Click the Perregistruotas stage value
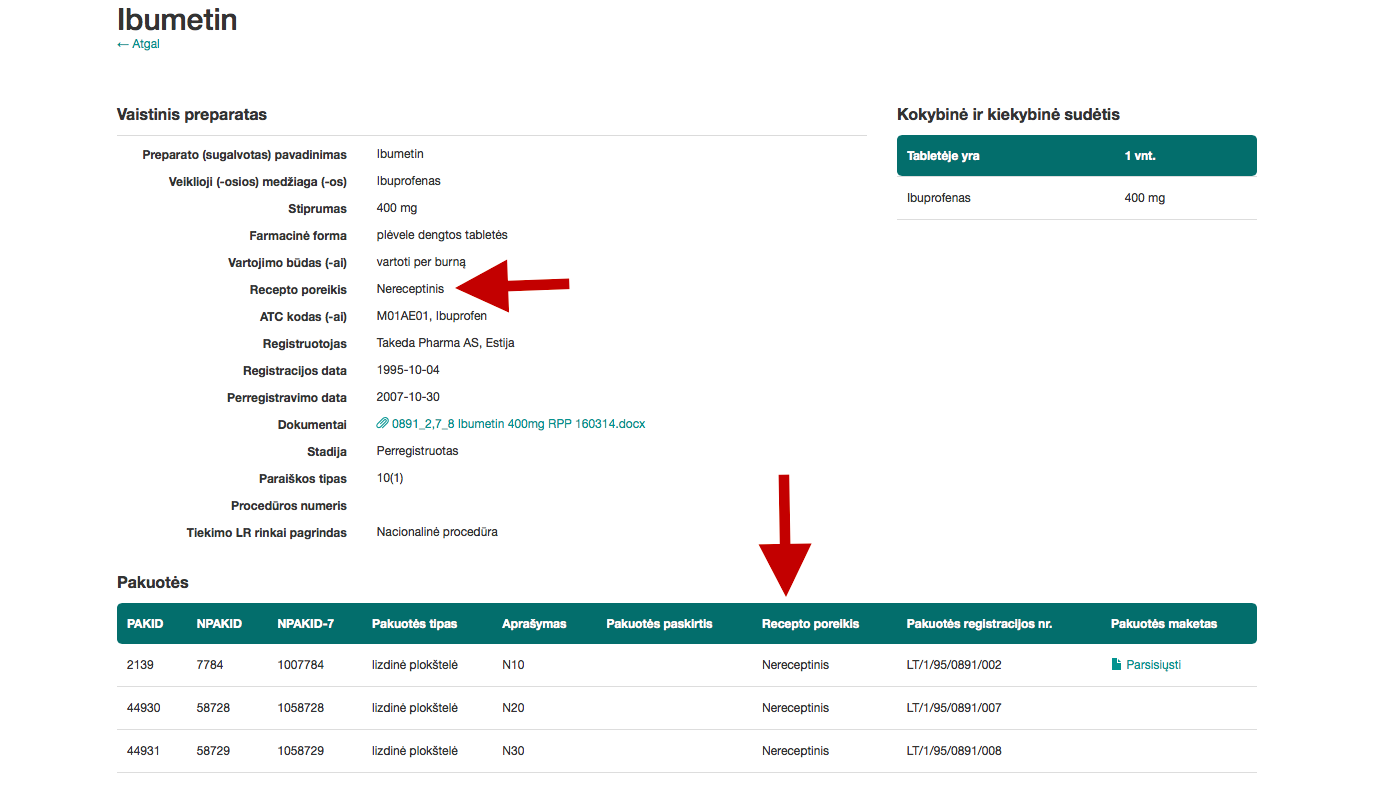Screen dimensions: 1373x803 pyautogui.click(x=418, y=451)
